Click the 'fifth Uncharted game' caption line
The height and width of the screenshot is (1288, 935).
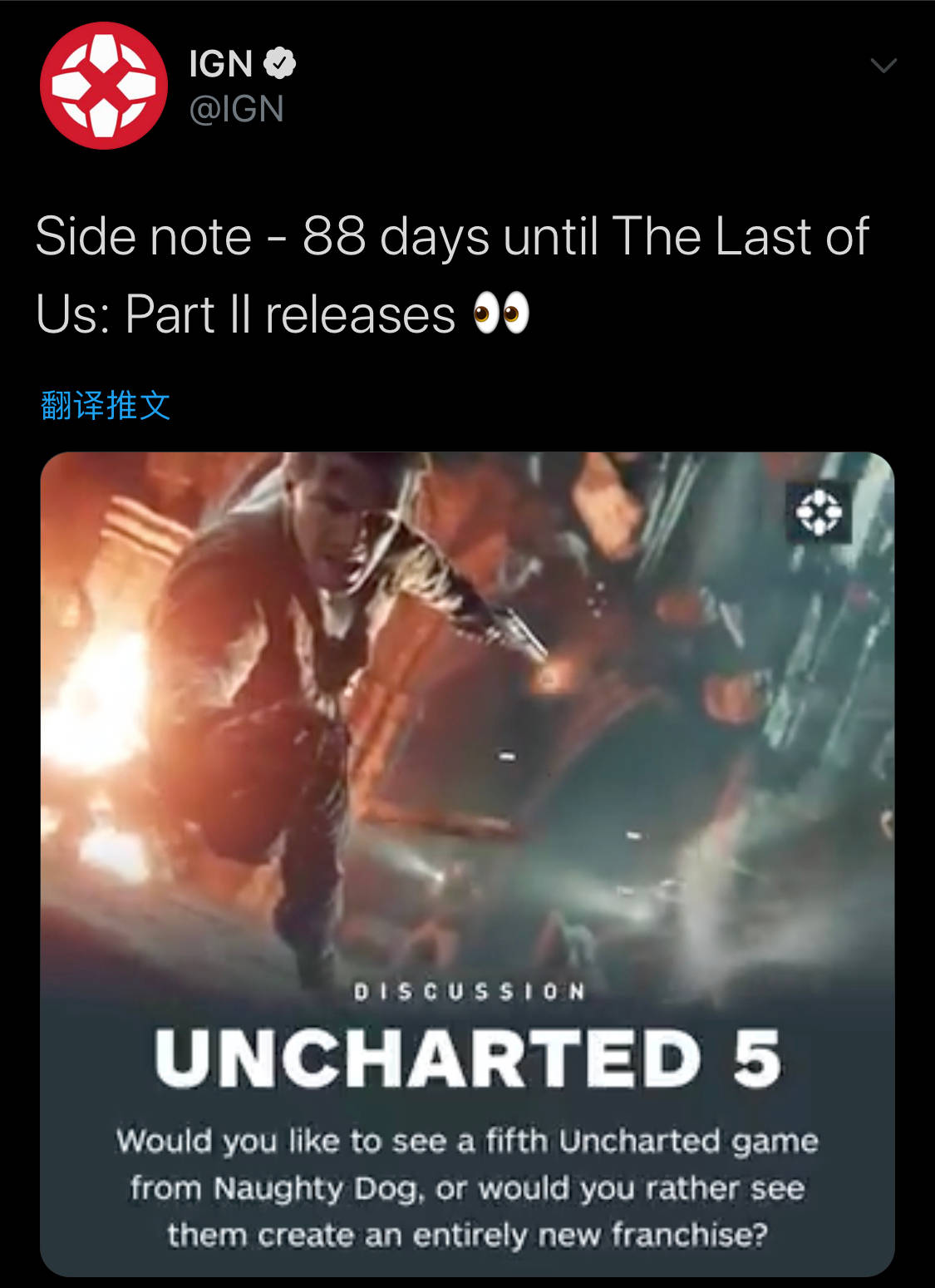tap(468, 1141)
